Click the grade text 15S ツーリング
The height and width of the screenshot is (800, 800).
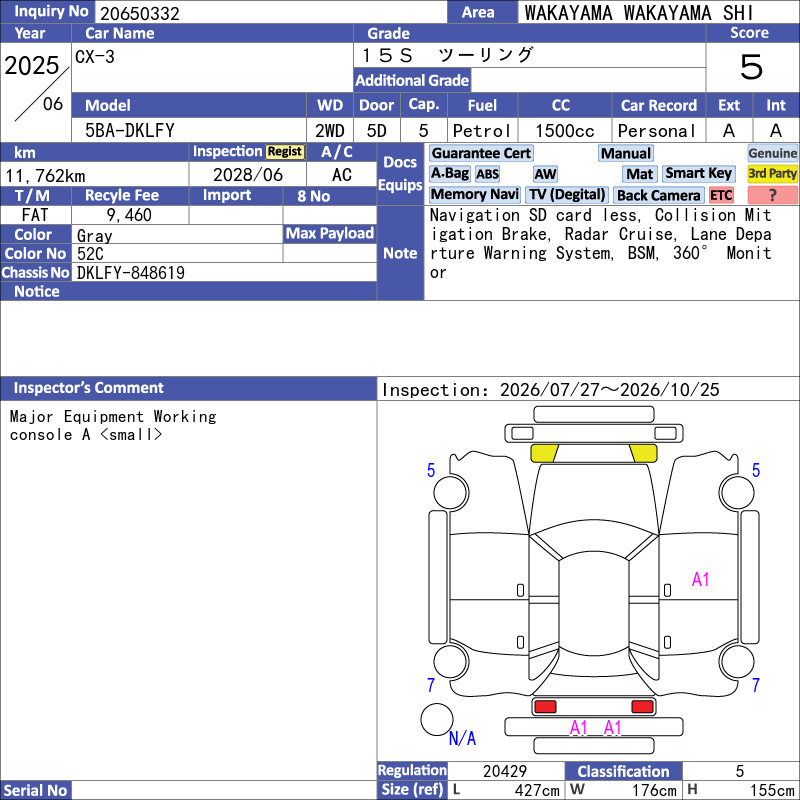pyautogui.click(x=447, y=55)
